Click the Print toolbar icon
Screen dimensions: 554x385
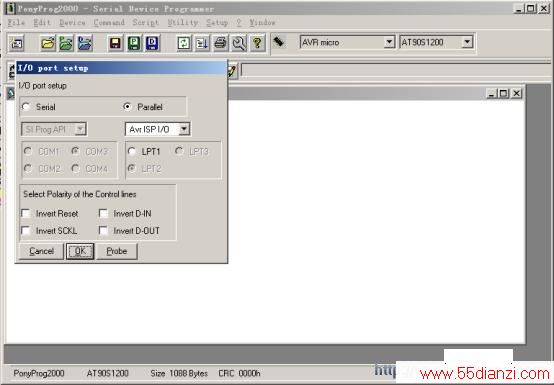pos(221,43)
